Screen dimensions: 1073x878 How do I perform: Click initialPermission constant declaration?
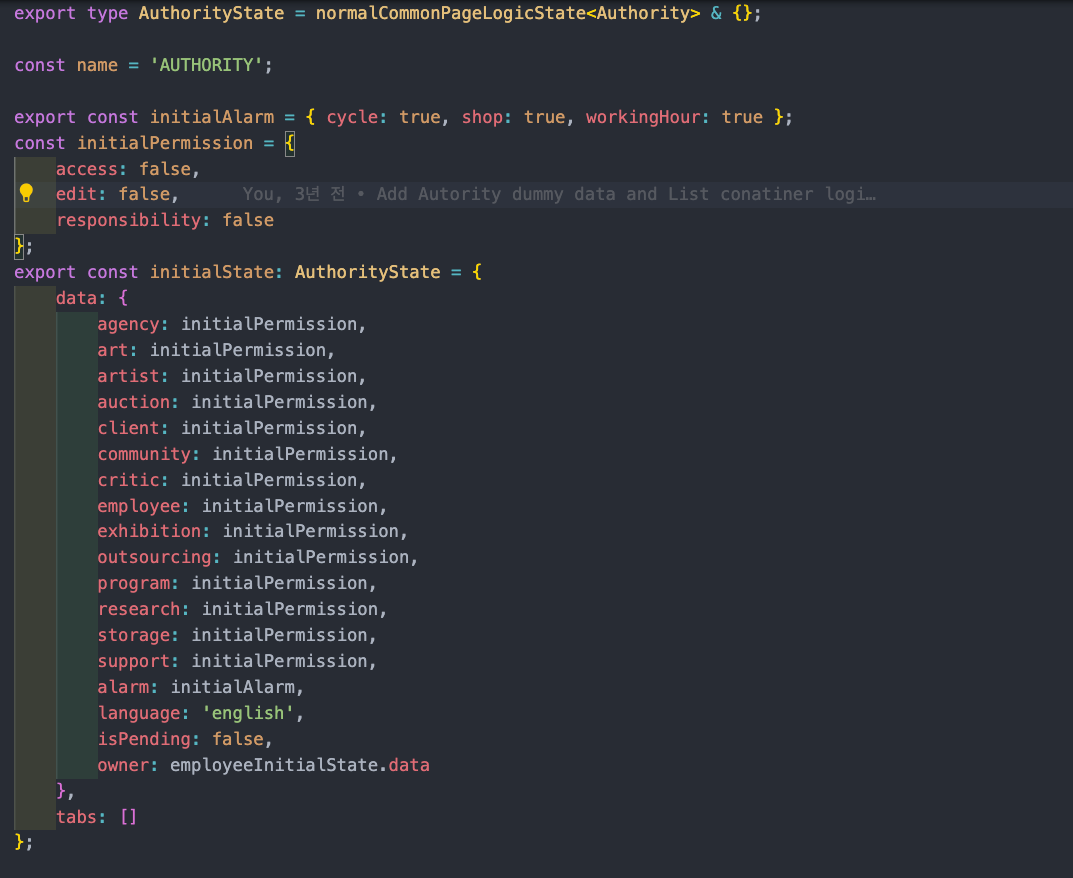[x=165, y=143]
